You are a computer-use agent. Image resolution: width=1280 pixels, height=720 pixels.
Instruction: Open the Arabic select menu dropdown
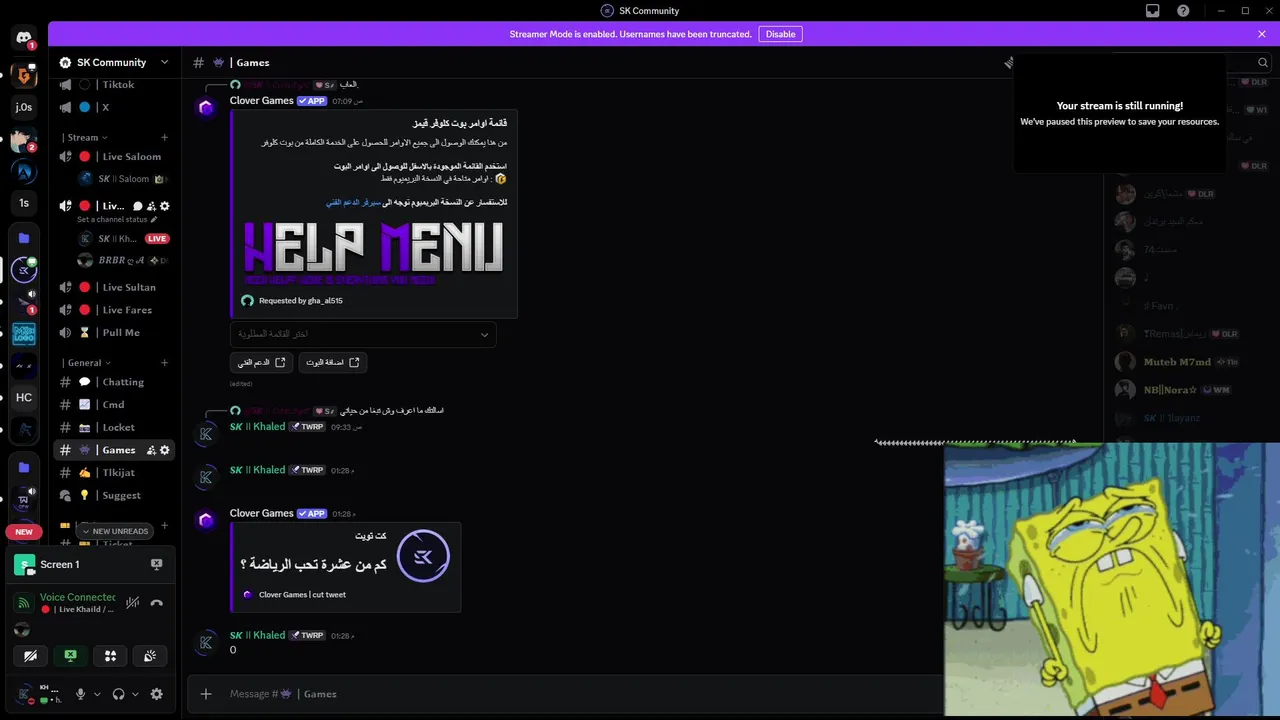[363, 334]
